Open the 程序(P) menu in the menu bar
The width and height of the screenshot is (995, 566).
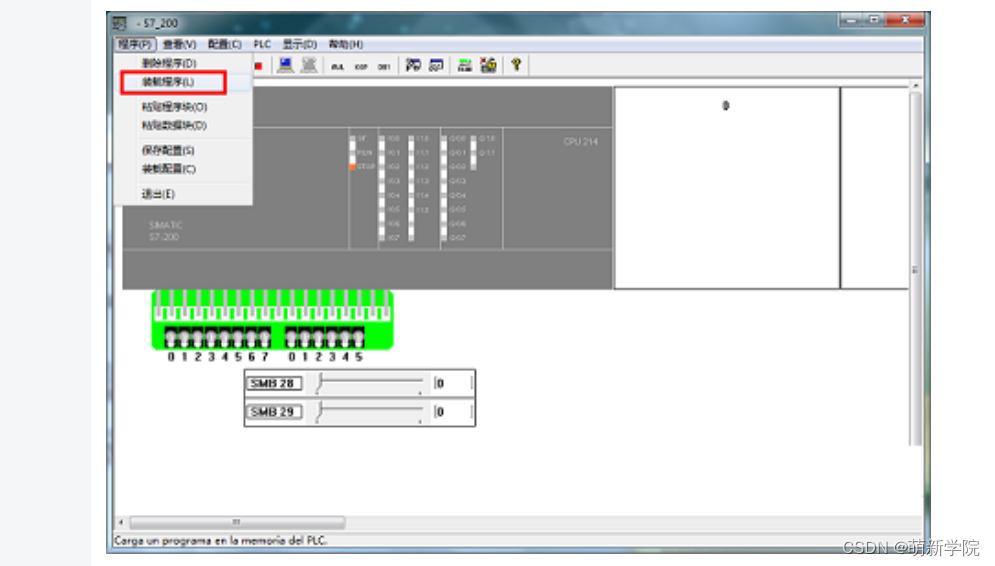[135, 44]
